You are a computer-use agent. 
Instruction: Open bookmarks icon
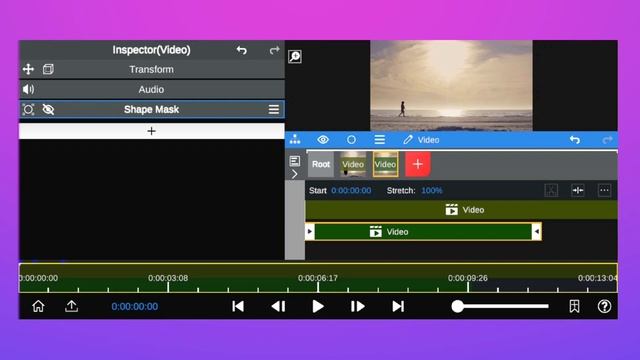(574, 306)
